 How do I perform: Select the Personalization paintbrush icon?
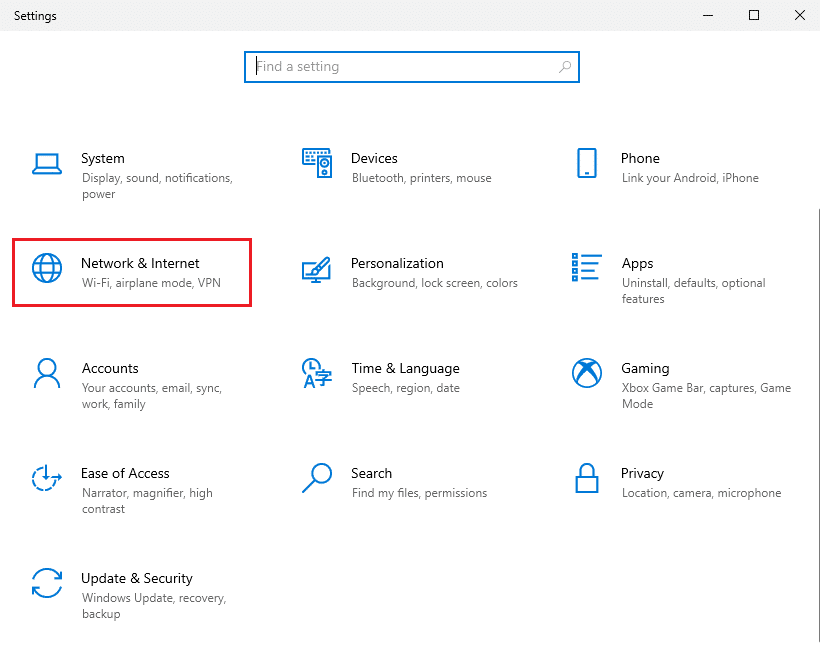tap(317, 271)
